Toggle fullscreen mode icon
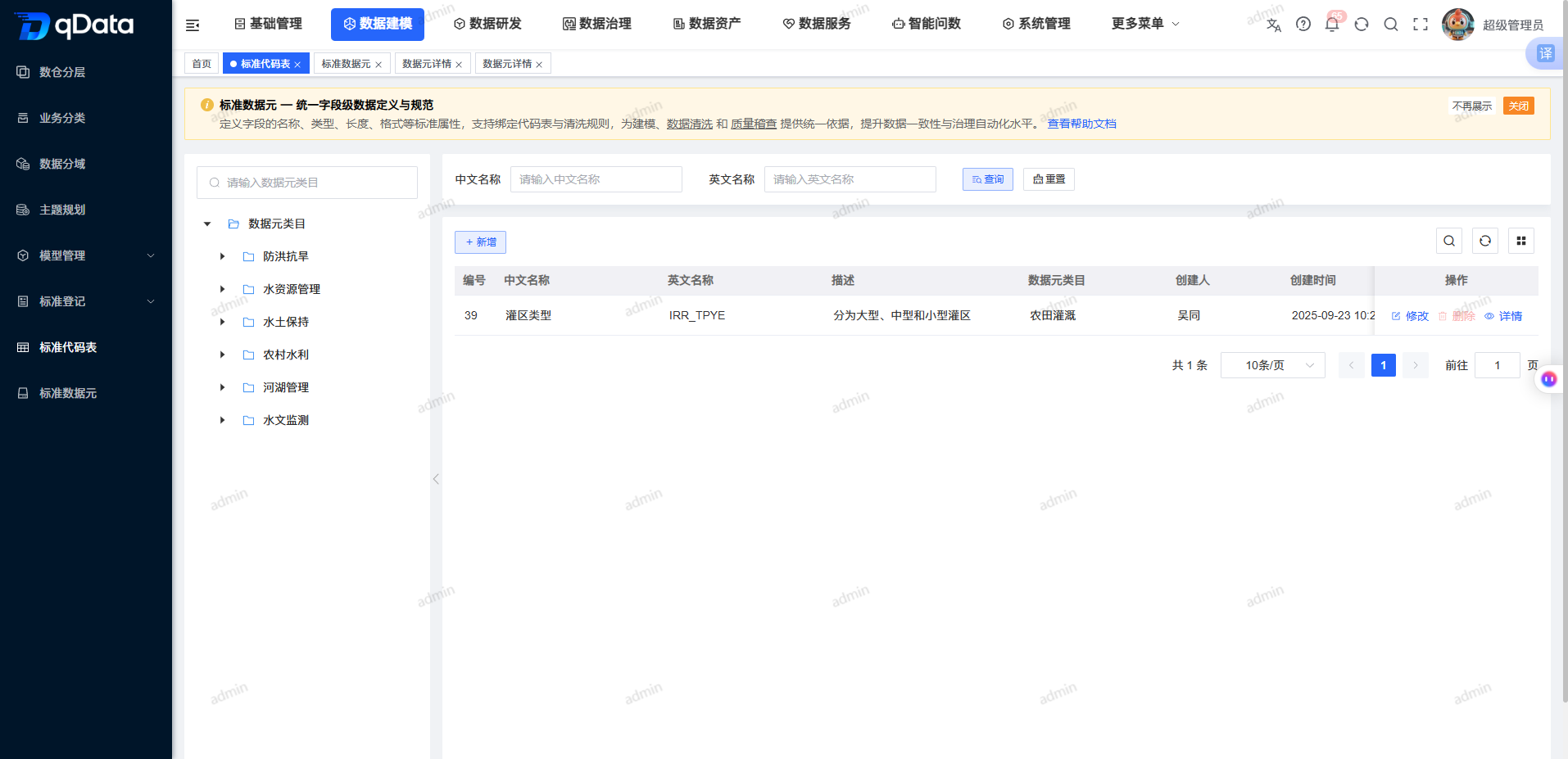The height and width of the screenshot is (759, 1568). coord(1421,25)
